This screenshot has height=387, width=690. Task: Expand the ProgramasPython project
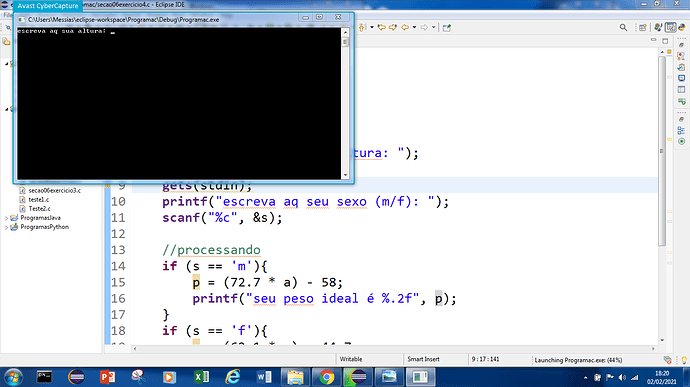pos(7,227)
